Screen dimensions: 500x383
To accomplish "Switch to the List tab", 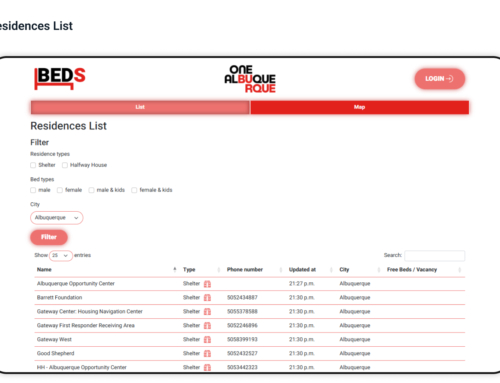I will click(140, 107).
